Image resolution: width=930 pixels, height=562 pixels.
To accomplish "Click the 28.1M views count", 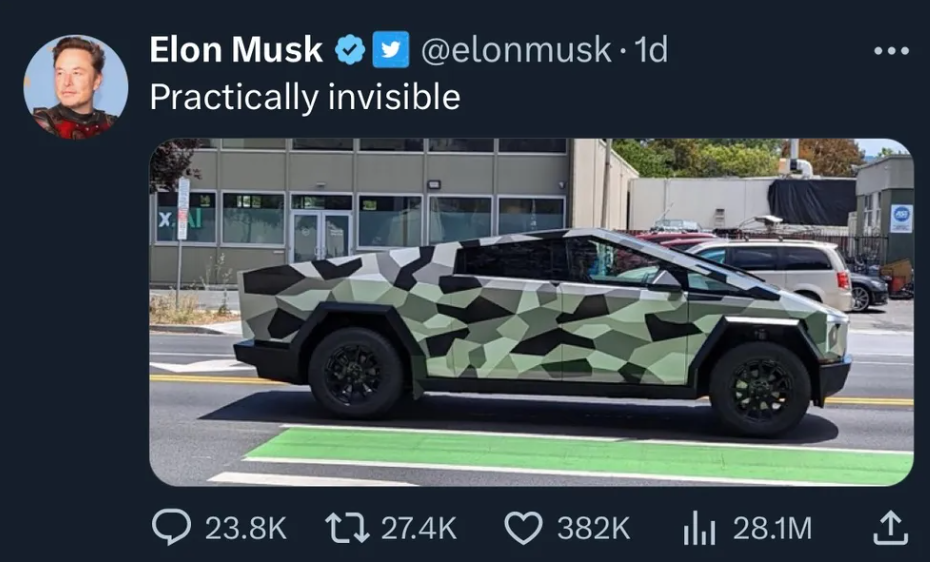I will point(772,528).
